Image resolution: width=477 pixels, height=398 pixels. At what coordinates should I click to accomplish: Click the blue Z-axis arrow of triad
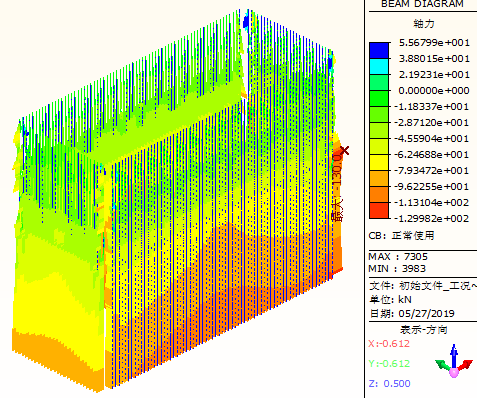454,355
